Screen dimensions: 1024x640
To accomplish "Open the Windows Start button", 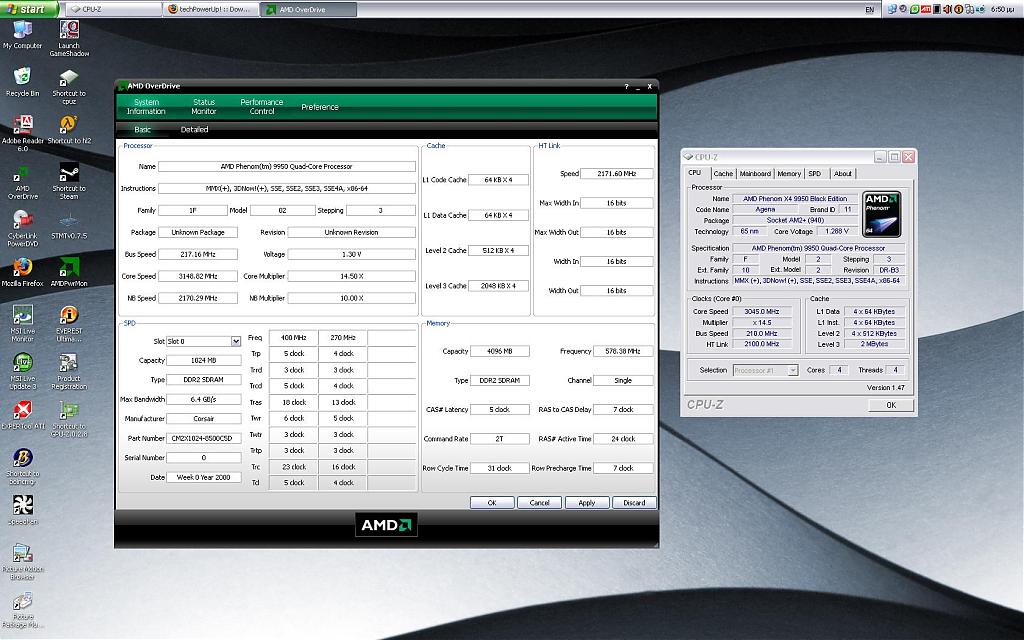I will click(x=29, y=9).
